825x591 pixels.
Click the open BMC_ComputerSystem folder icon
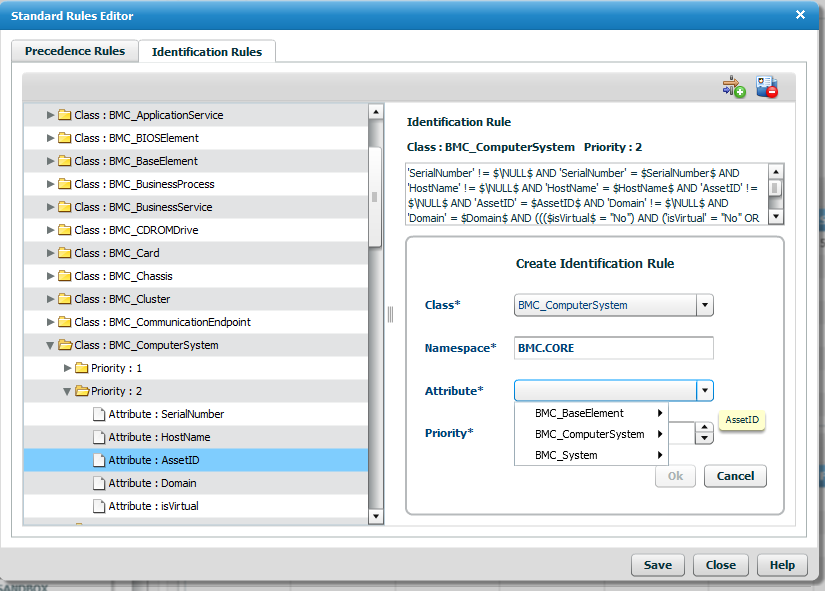(65, 345)
